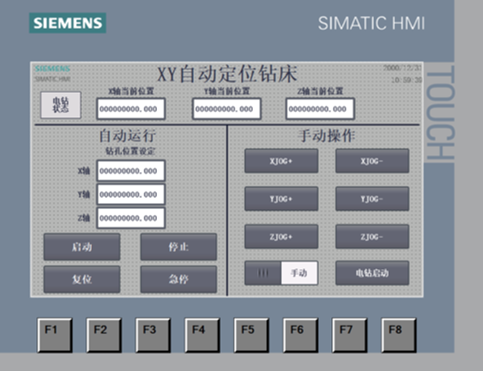Viewport: 483px width, 371px height.
Task: Hit the F3 function key
Action: point(153,335)
